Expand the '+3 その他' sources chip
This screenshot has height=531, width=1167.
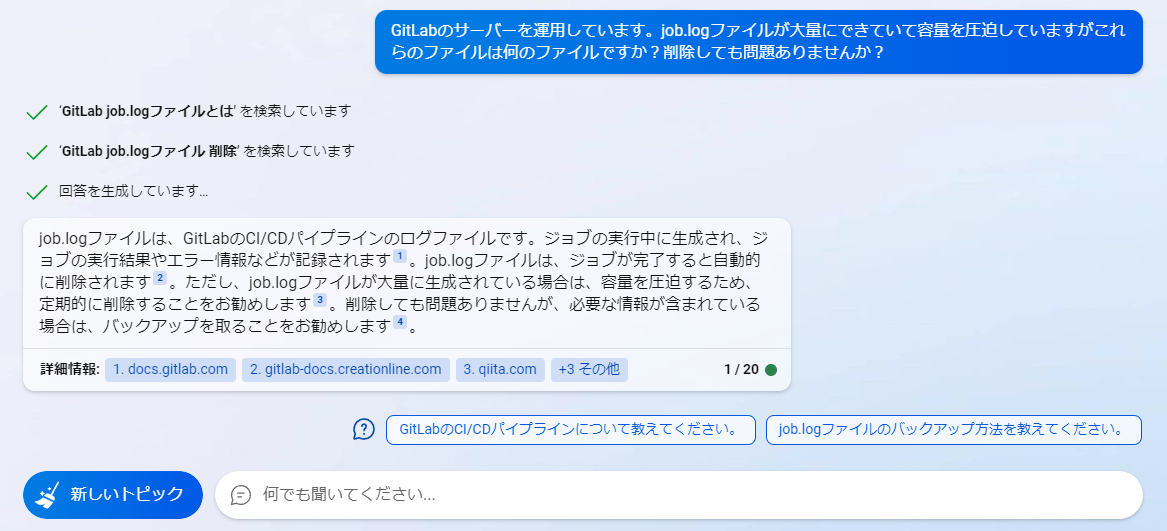pyautogui.click(x=589, y=370)
